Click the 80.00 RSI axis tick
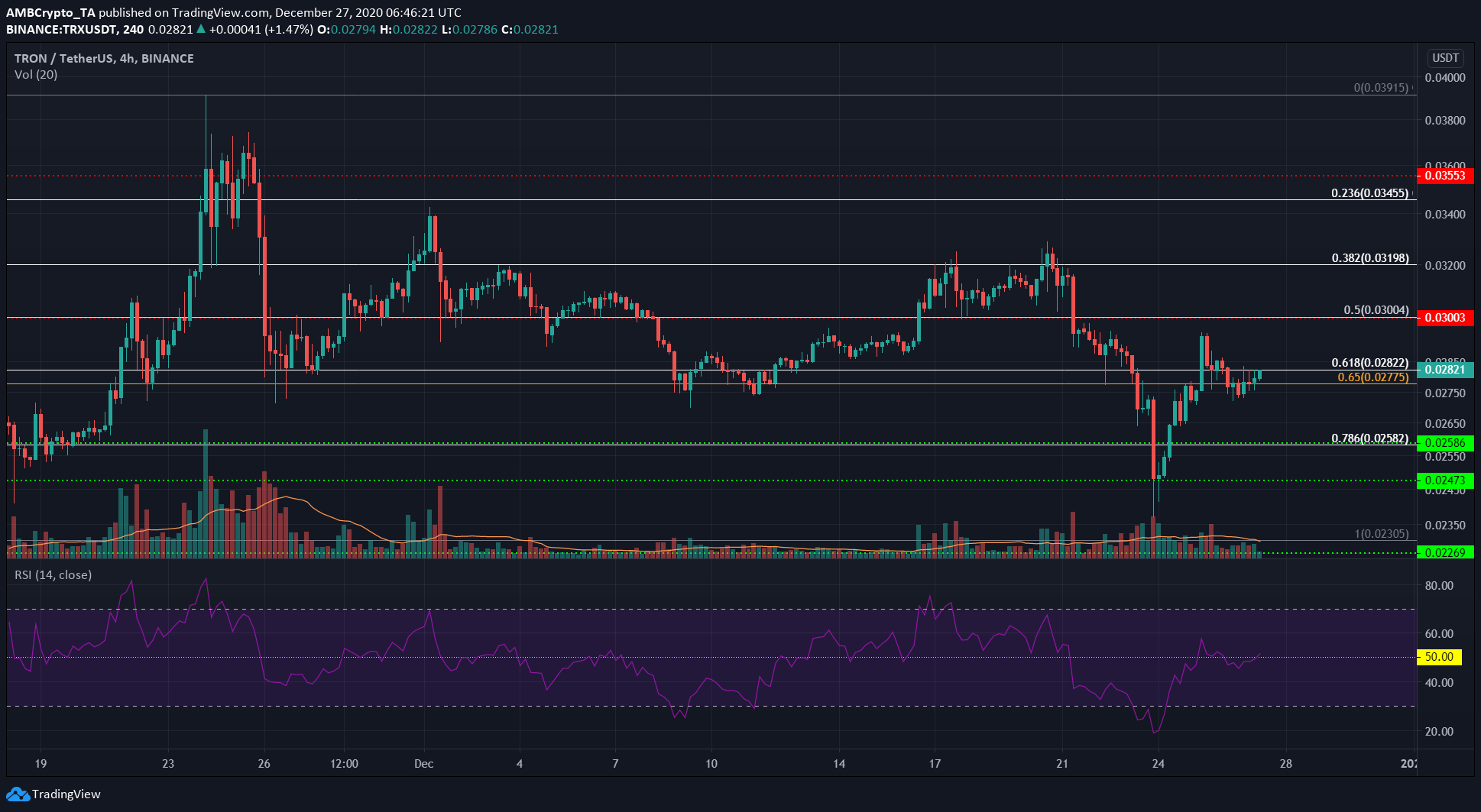This screenshot has height=812, width=1481. pos(1439,586)
